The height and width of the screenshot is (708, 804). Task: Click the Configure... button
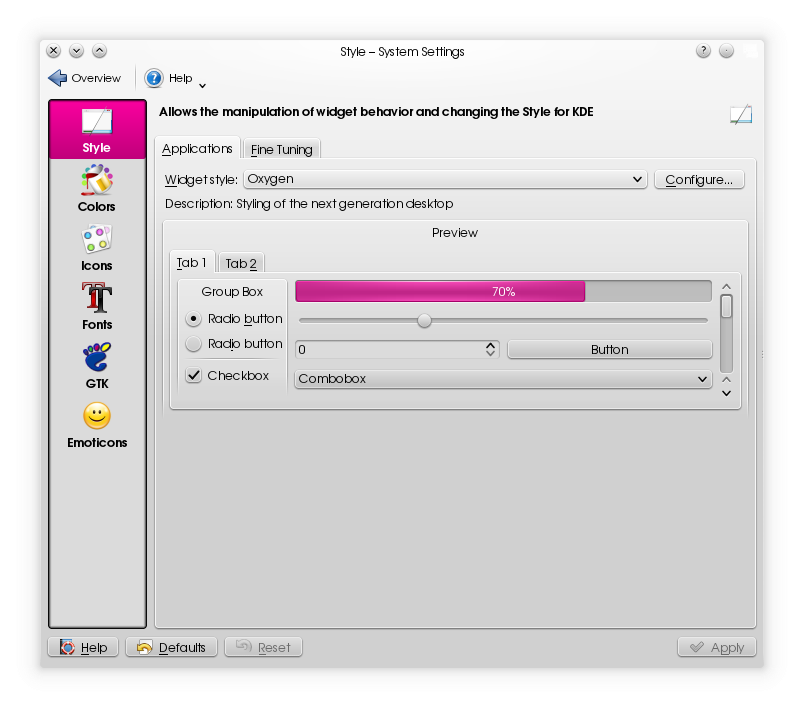699,179
